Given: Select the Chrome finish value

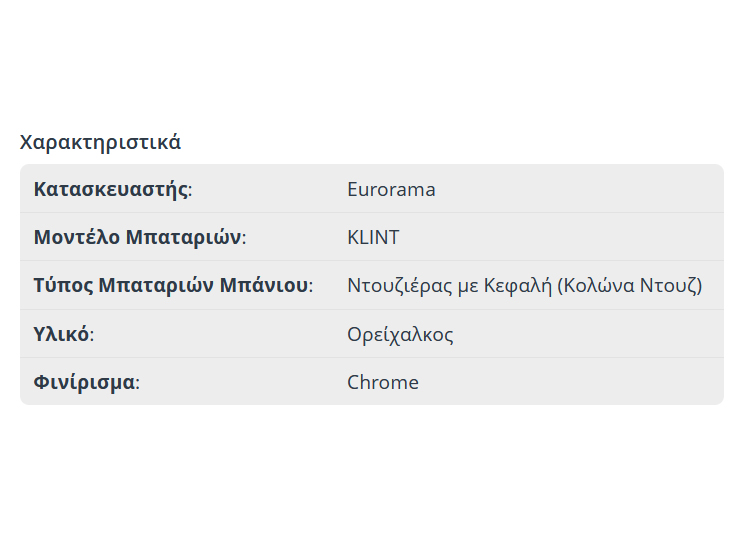Looking at the screenshot, I should (383, 382).
